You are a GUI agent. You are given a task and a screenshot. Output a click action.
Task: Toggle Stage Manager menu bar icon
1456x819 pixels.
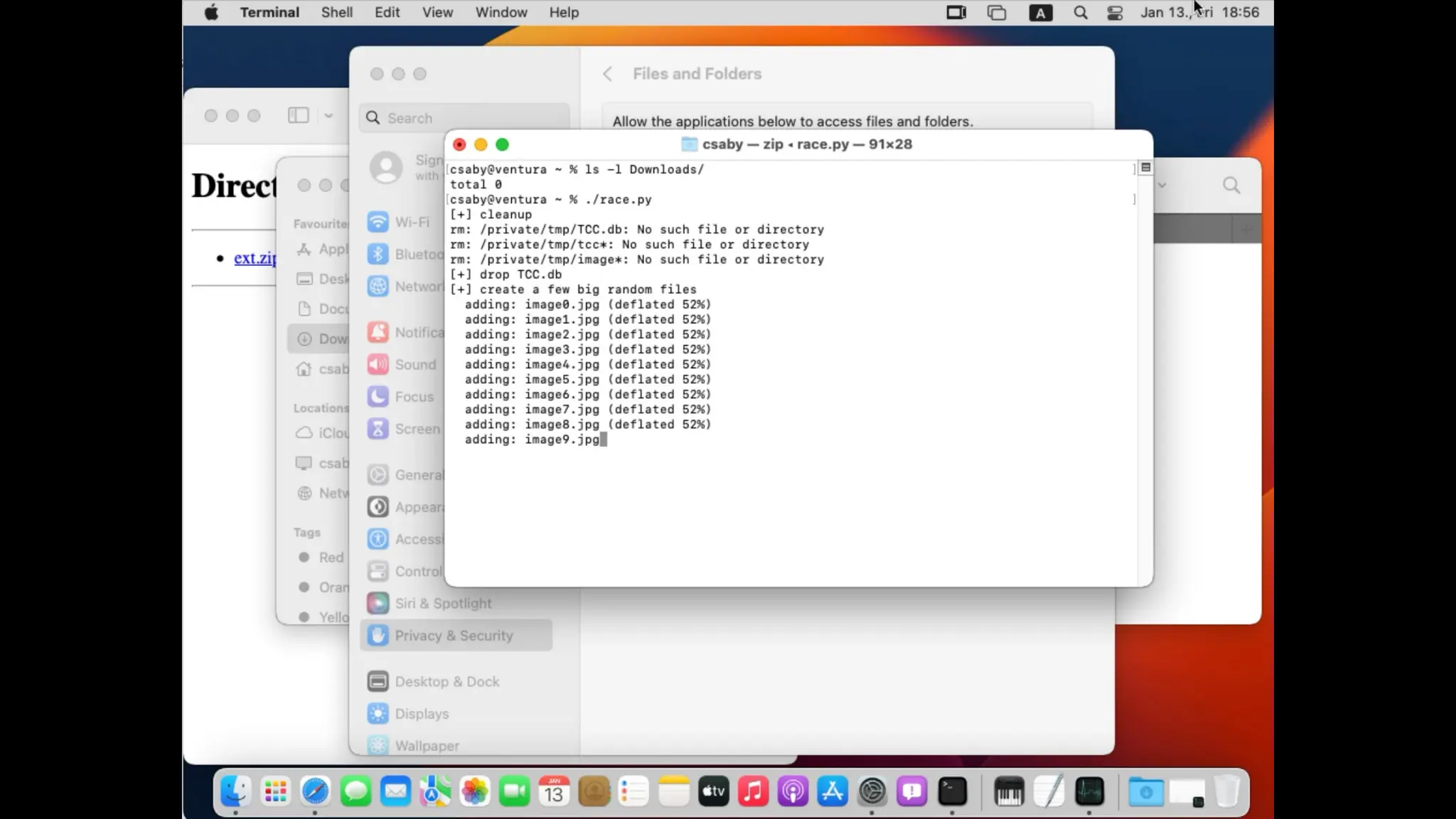956,13
